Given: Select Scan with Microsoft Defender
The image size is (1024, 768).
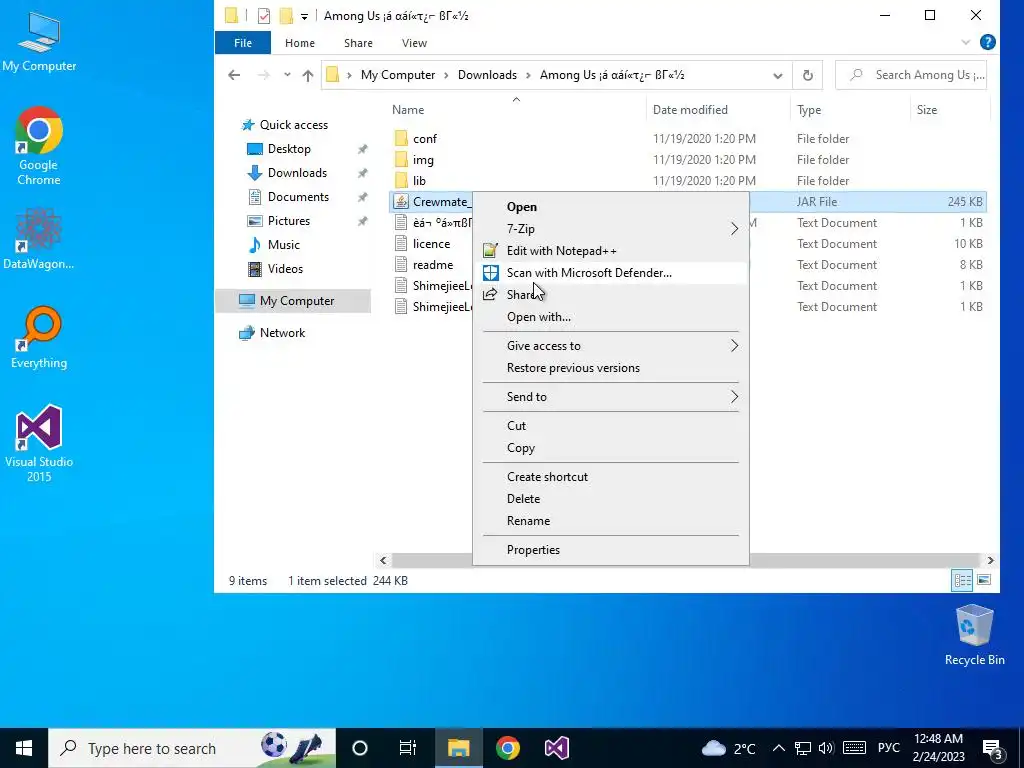Looking at the screenshot, I should [610, 273].
